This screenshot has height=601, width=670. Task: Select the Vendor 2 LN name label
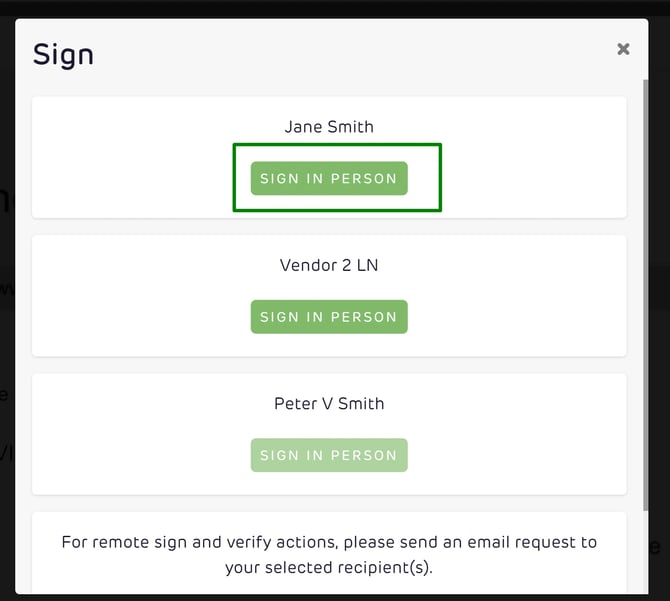point(329,265)
